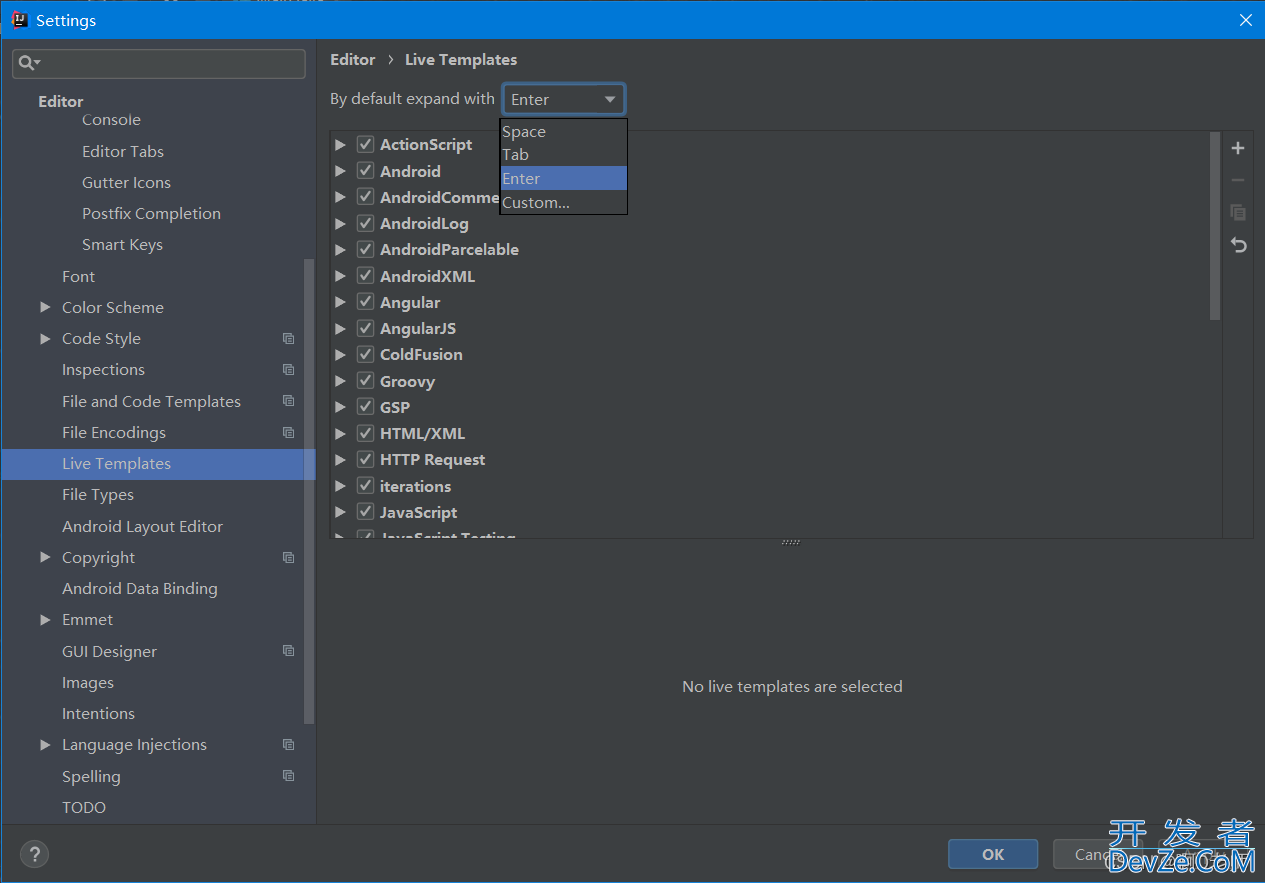Expand the AngularJS template group
The image size is (1265, 883).
341,329
